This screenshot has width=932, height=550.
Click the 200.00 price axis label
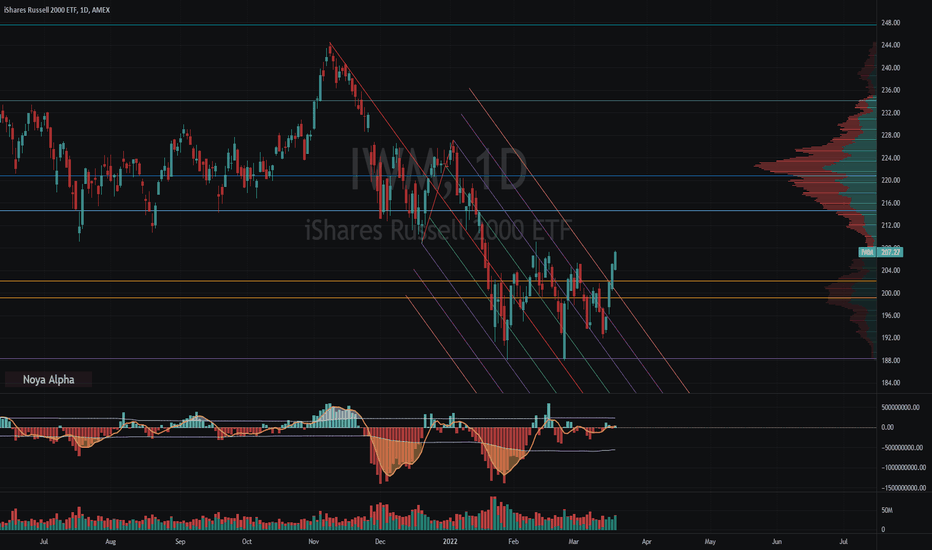(890, 293)
